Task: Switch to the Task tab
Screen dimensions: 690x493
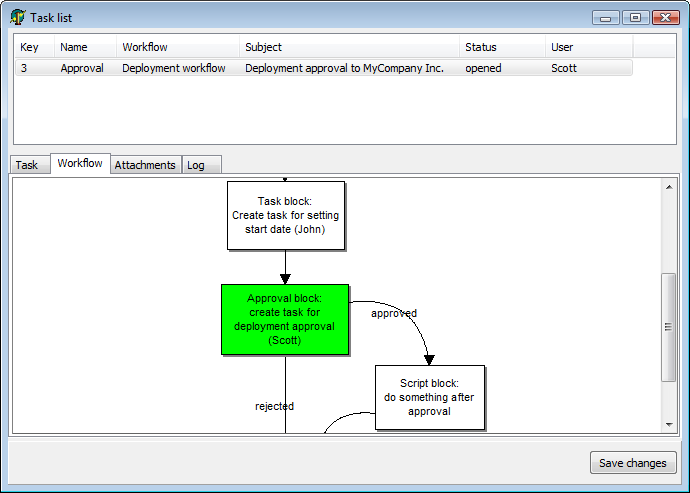Action: [28, 165]
